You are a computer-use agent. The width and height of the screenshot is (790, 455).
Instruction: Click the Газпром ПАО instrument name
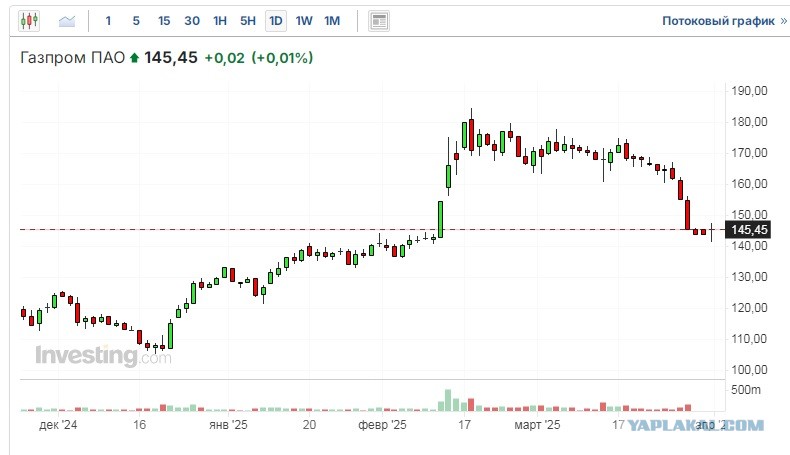click(73, 57)
